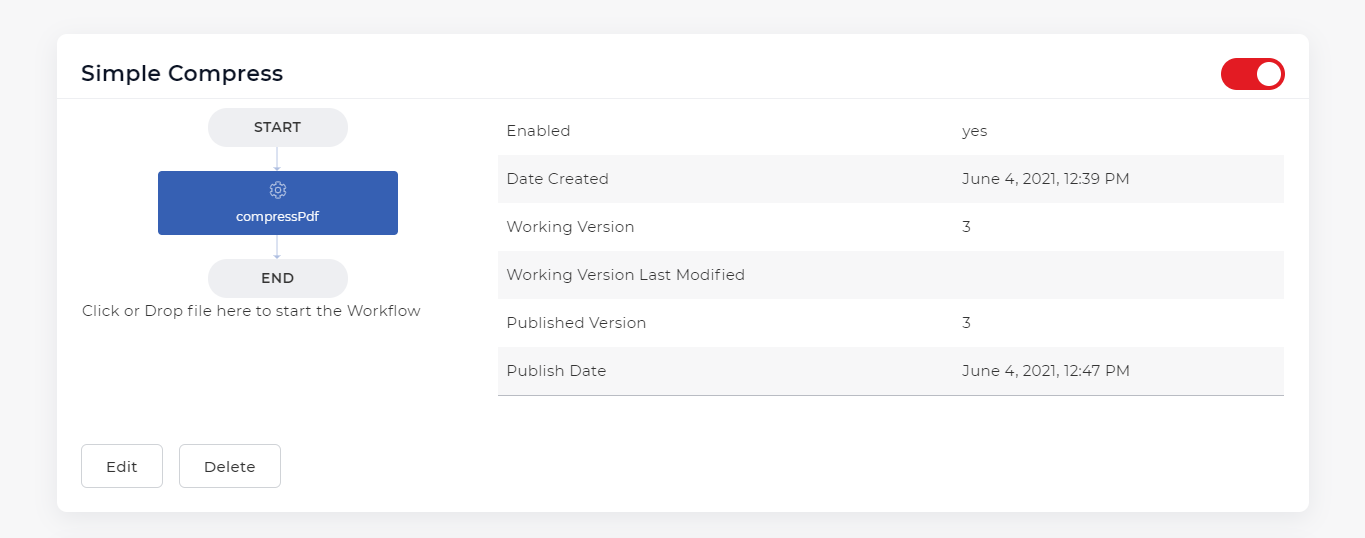Click drop file area to start Workflow
Screen dimensions: 1365x538
coord(251,311)
